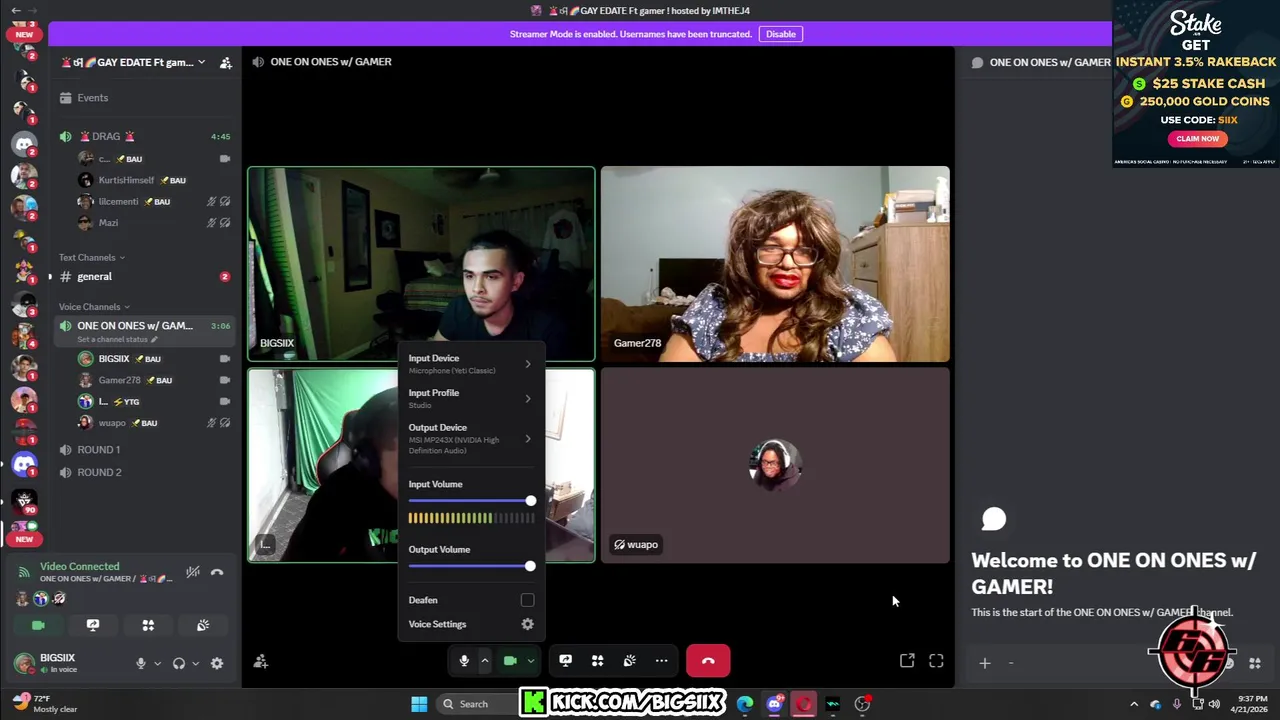The width and height of the screenshot is (1280, 720).
Task: Open Voice Settings gear in the popup menu
Action: [527, 624]
